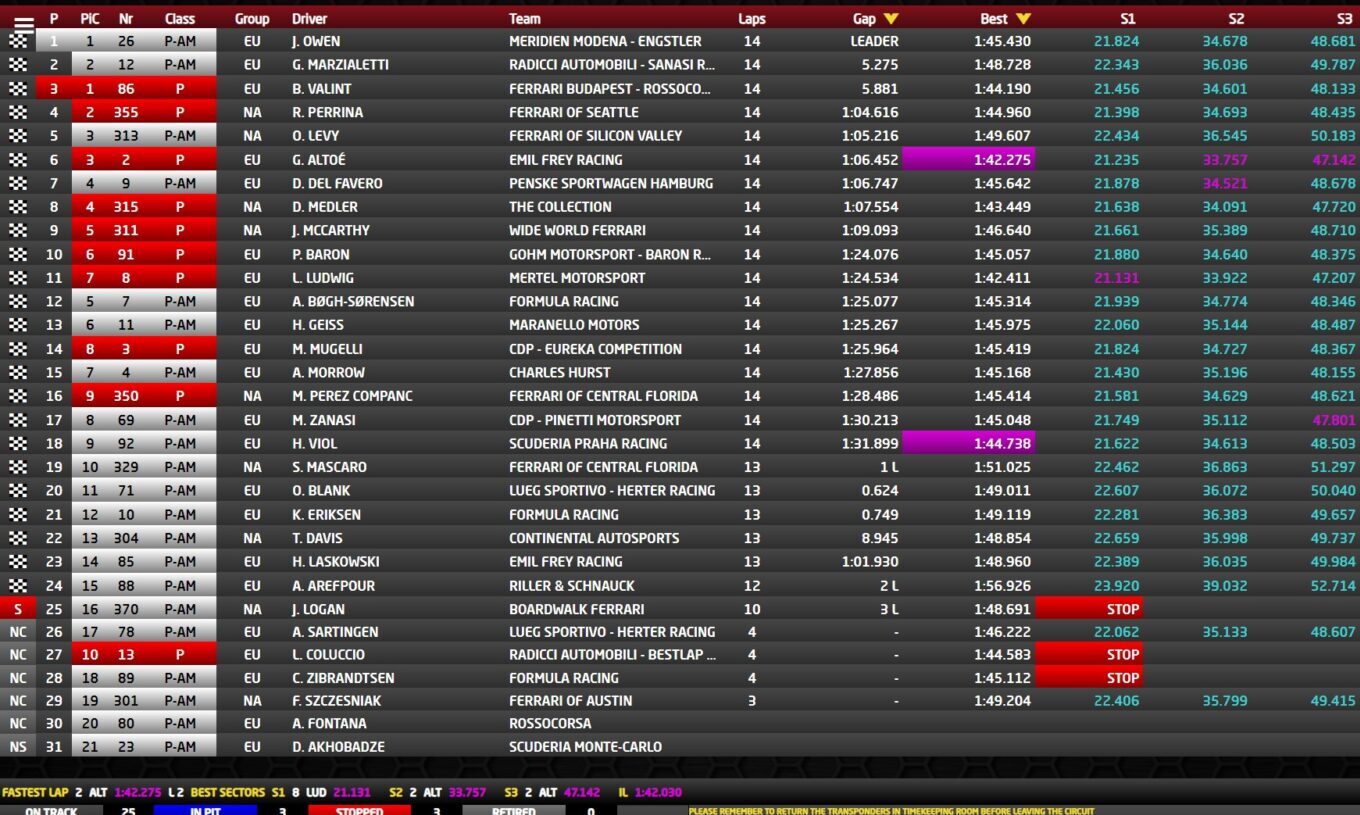Select the checkered flag for A. Morrow
The image size is (1360, 815).
[18, 372]
